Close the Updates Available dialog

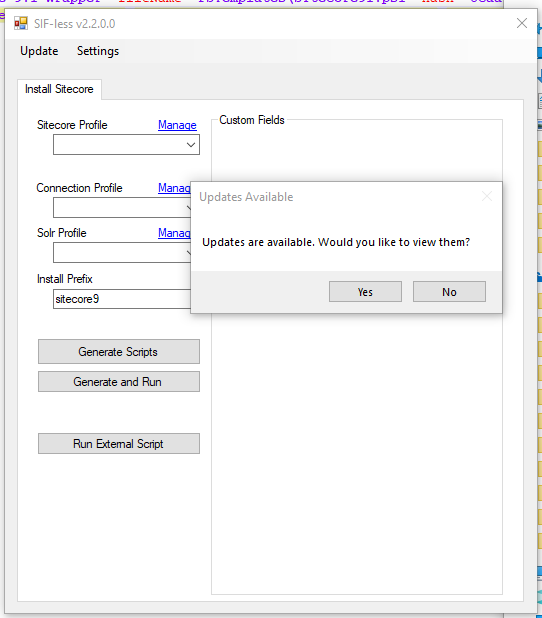[487, 196]
